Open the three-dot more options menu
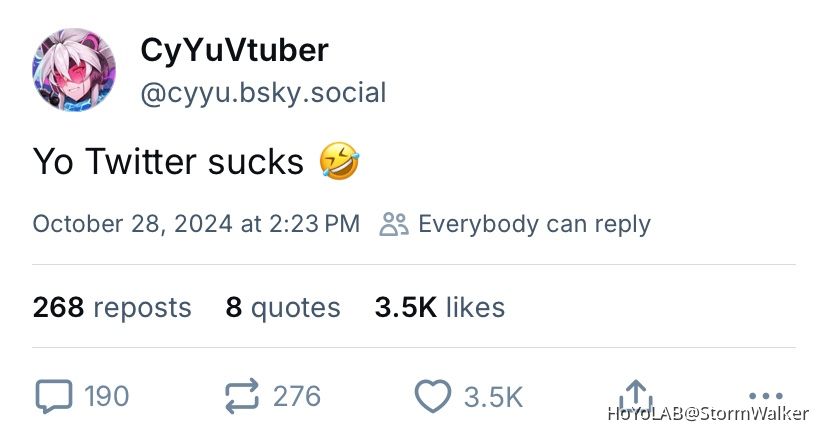This screenshot has height=440, width=828. click(x=765, y=395)
